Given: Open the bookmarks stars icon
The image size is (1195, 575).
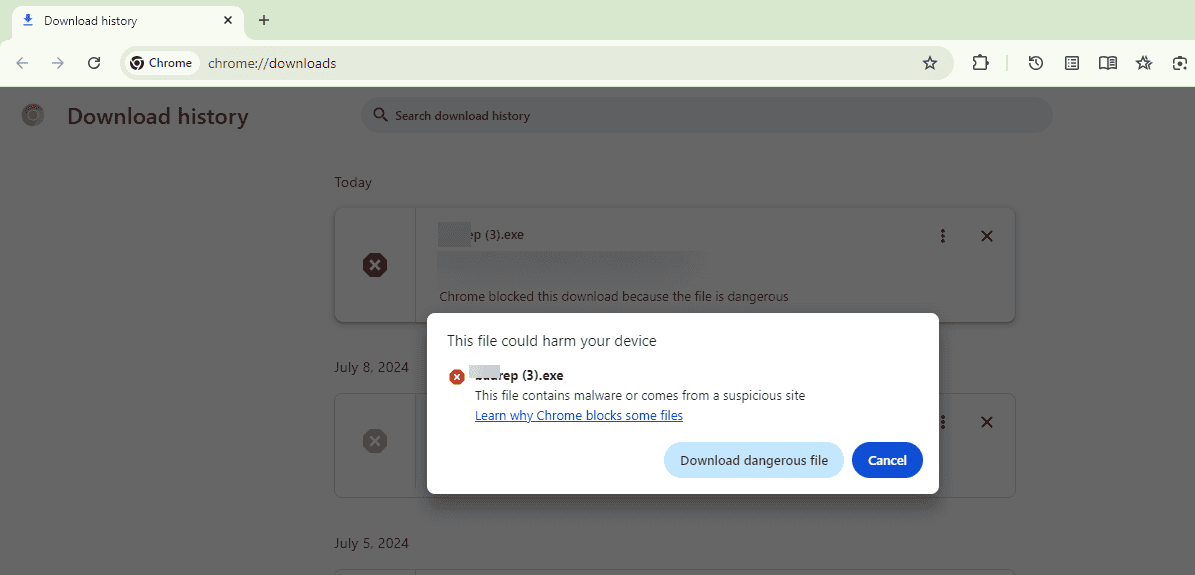Looking at the screenshot, I should (x=1144, y=63).
